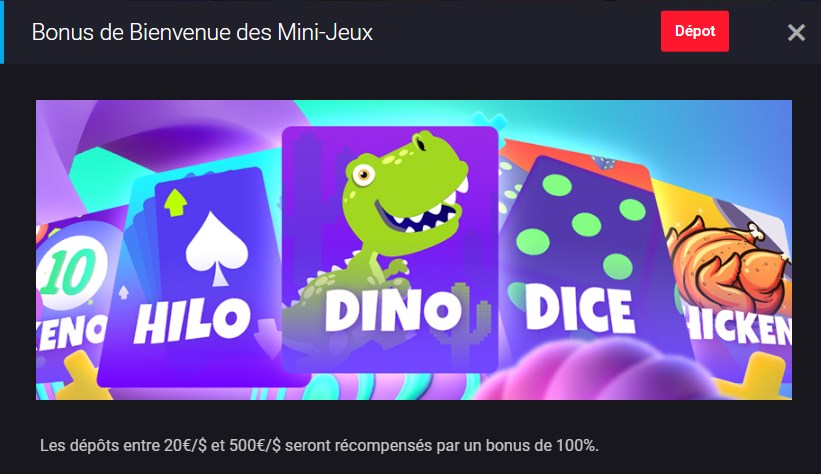Close the bonus popup with X

[796, 32]
